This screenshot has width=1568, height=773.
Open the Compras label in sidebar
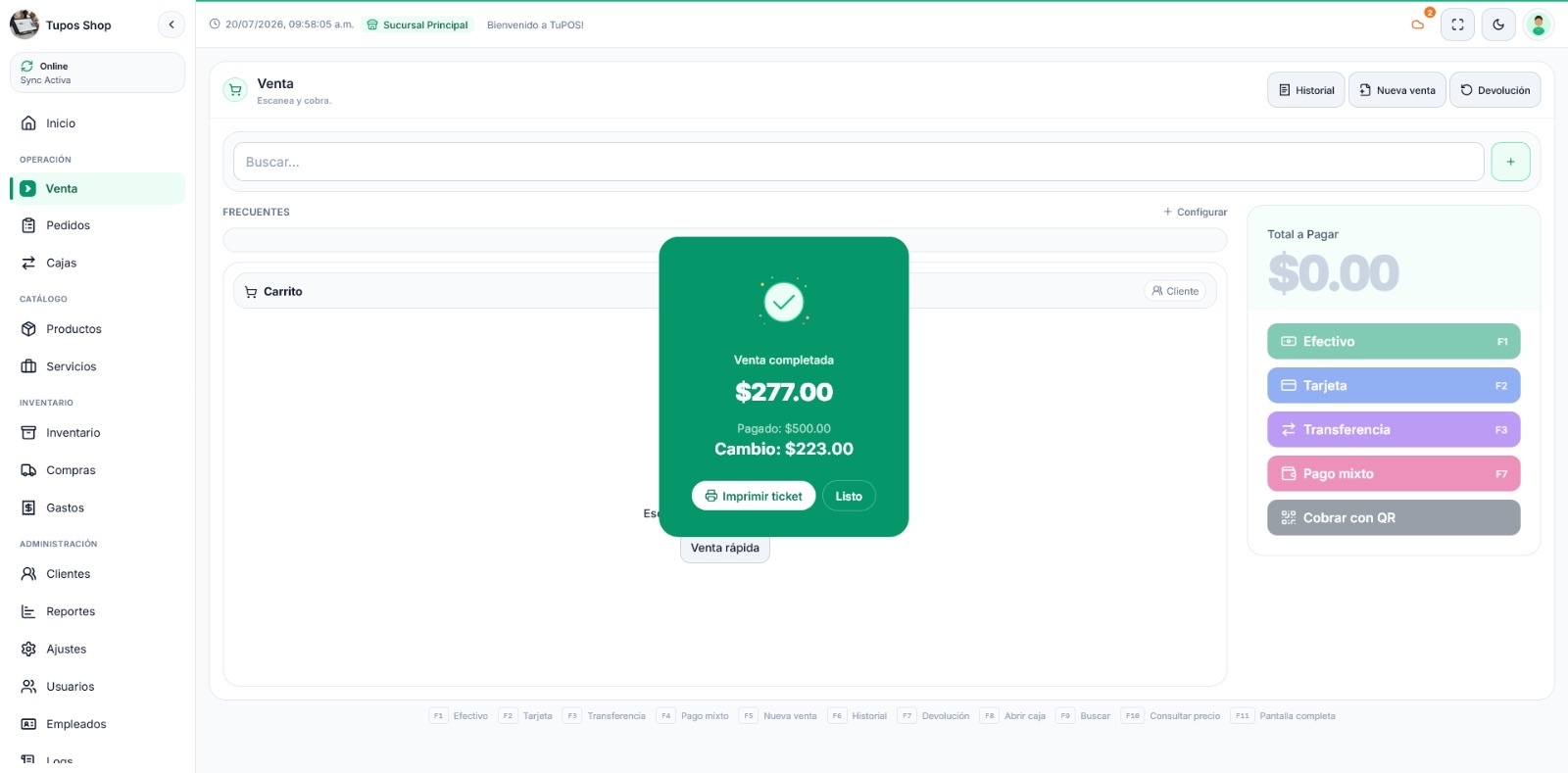(x=71, y=470)
